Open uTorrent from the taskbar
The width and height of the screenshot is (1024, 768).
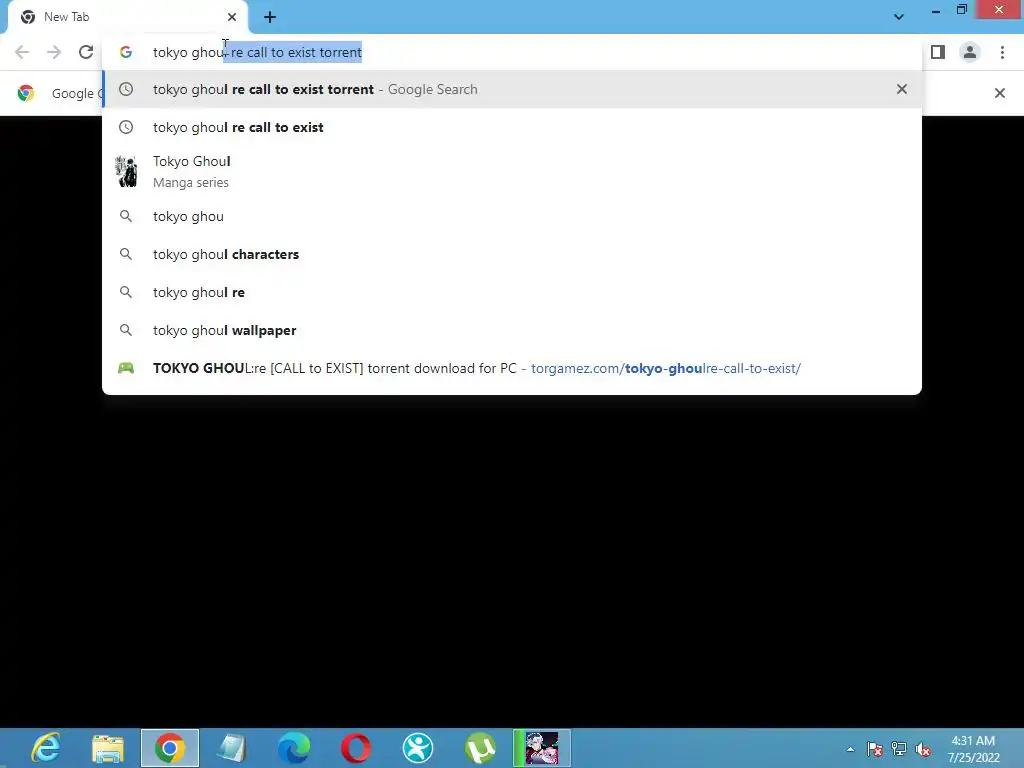coord(480,748)
